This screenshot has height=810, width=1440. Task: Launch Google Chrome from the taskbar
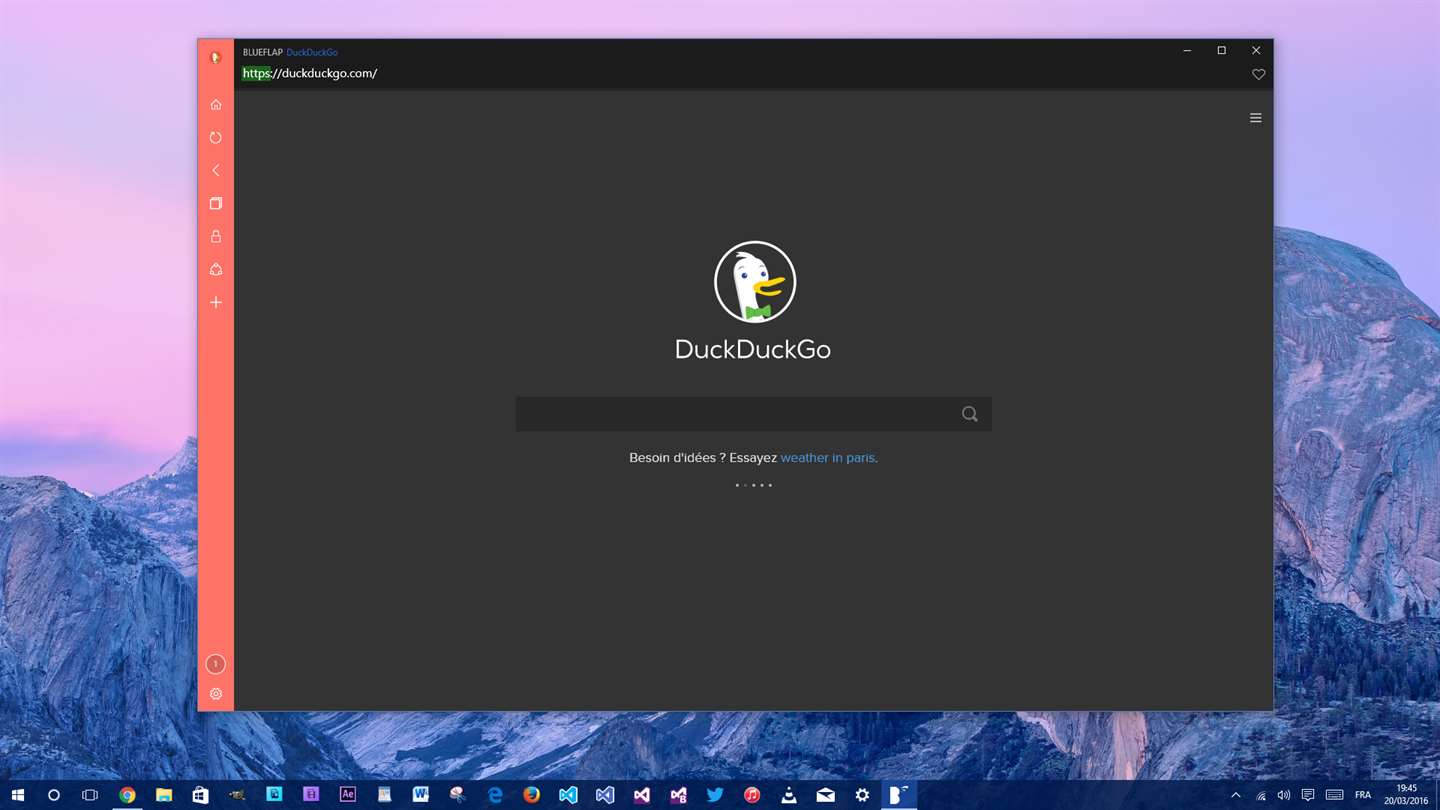127,795
